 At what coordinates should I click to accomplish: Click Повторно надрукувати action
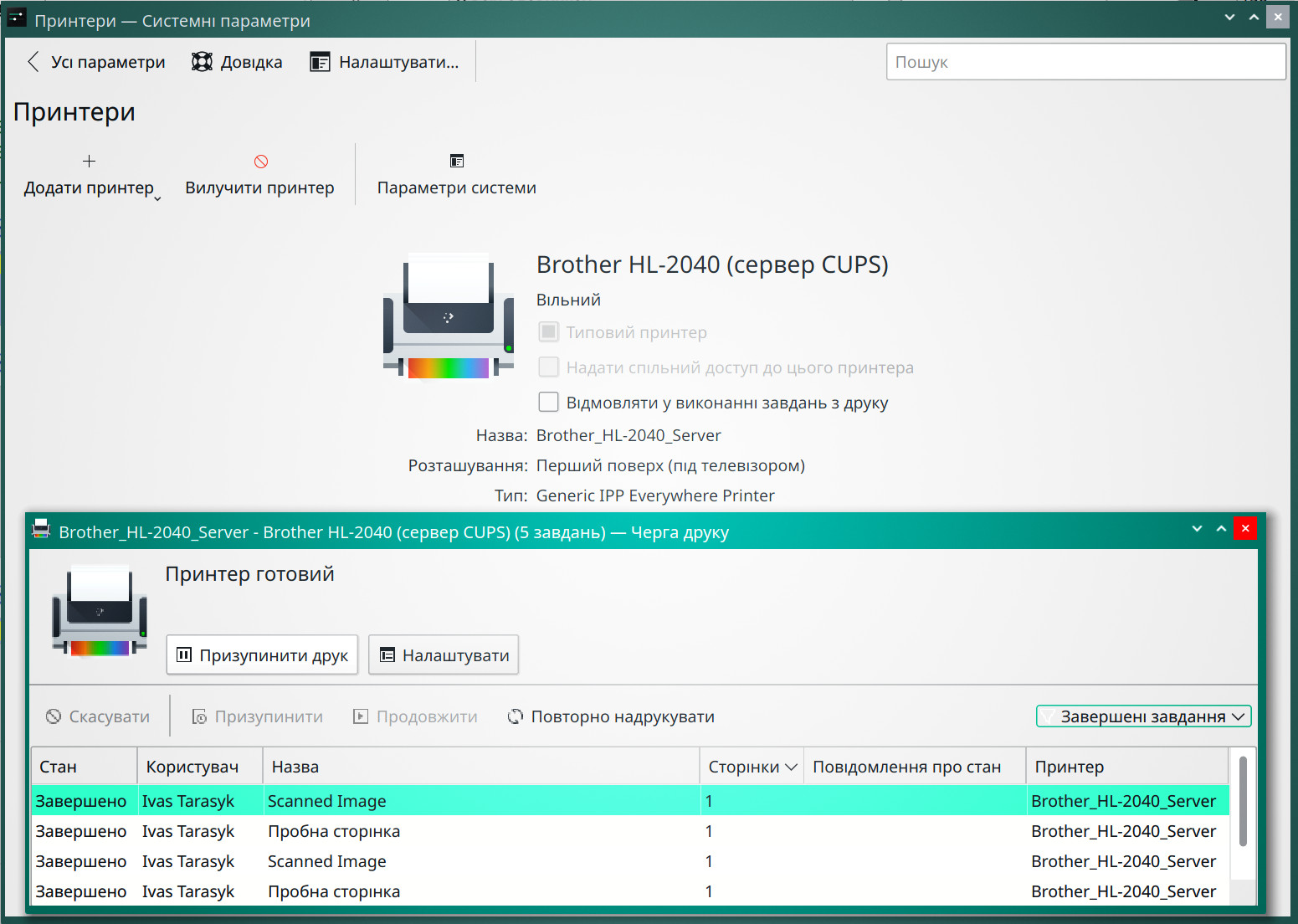pyautogui.click(x=611, y=716)
